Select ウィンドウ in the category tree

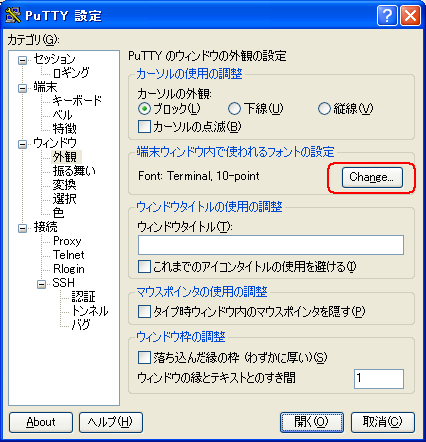[x=55, y=143]
